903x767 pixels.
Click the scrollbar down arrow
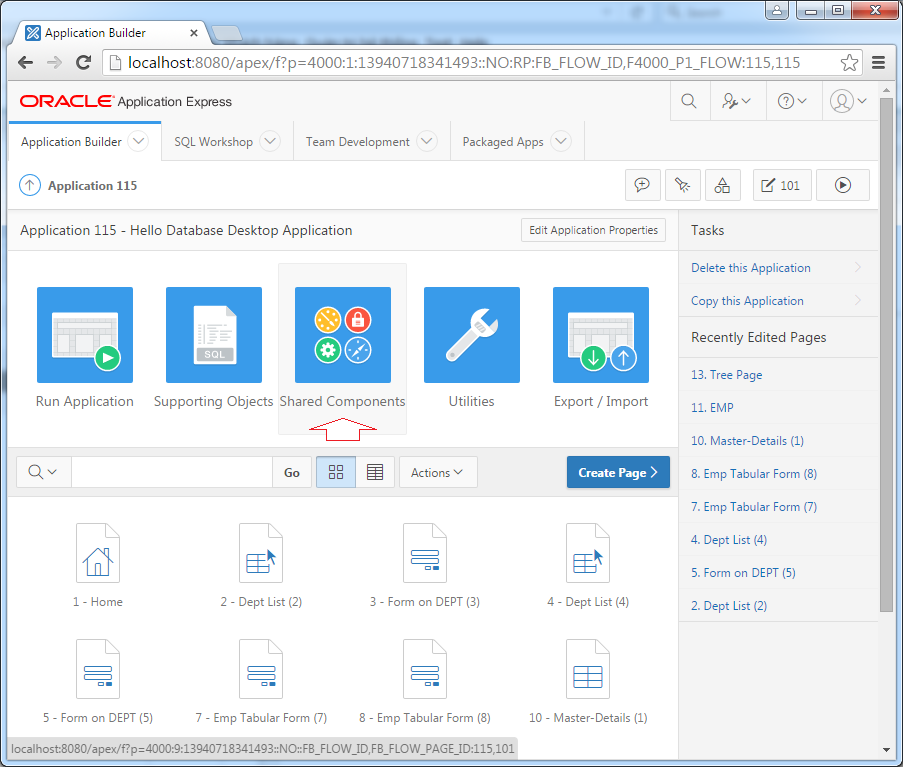click(x=886, y=750)
